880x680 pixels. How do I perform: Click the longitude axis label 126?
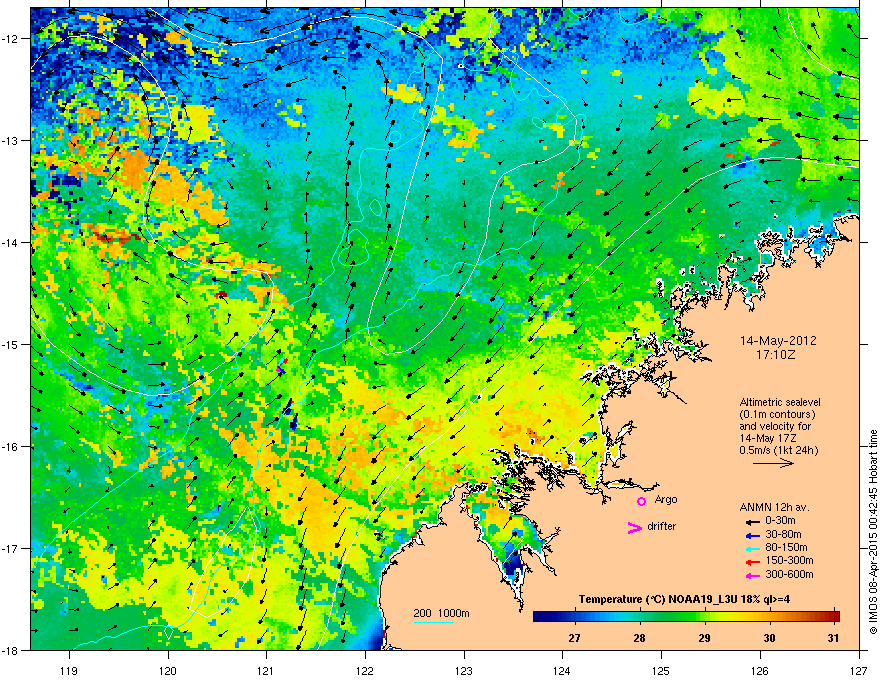pos(760,670)
